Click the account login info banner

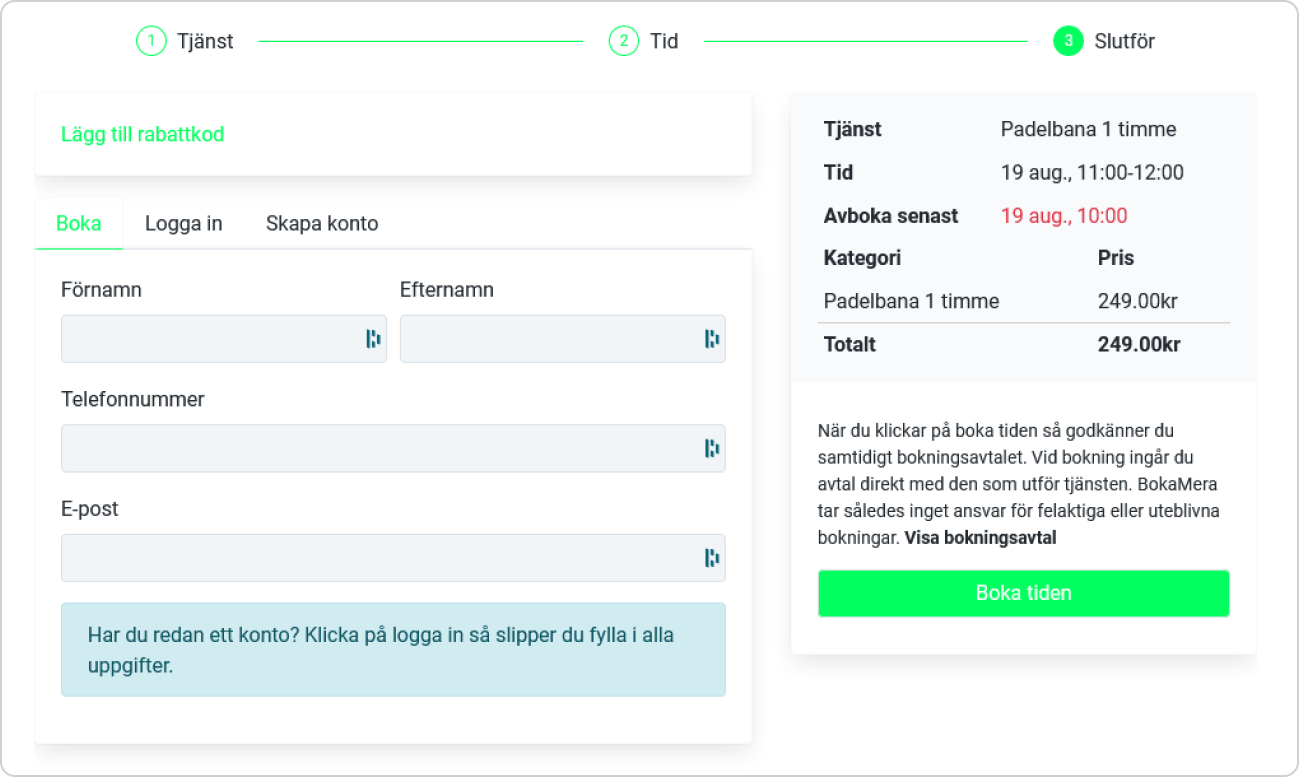point(393,649)
